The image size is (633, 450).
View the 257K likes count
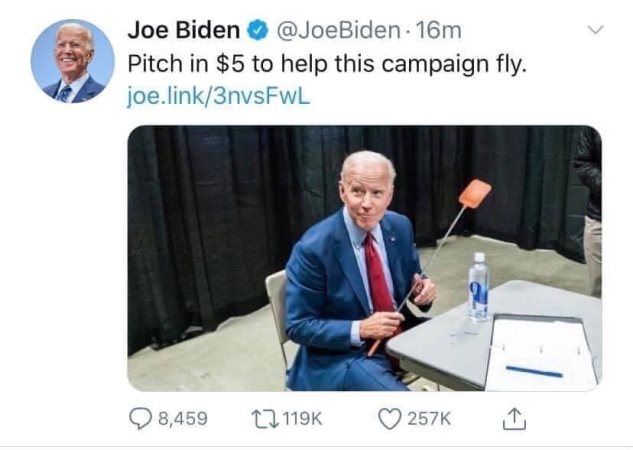(429, 419)
